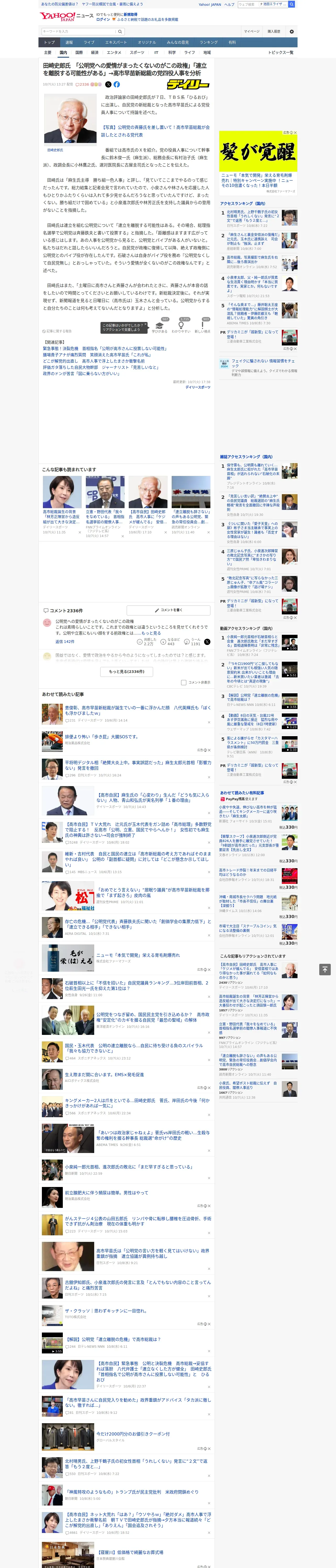Click the 記事に関する報告 report icon link
The image size is (336, 1568).
[57, 331]
